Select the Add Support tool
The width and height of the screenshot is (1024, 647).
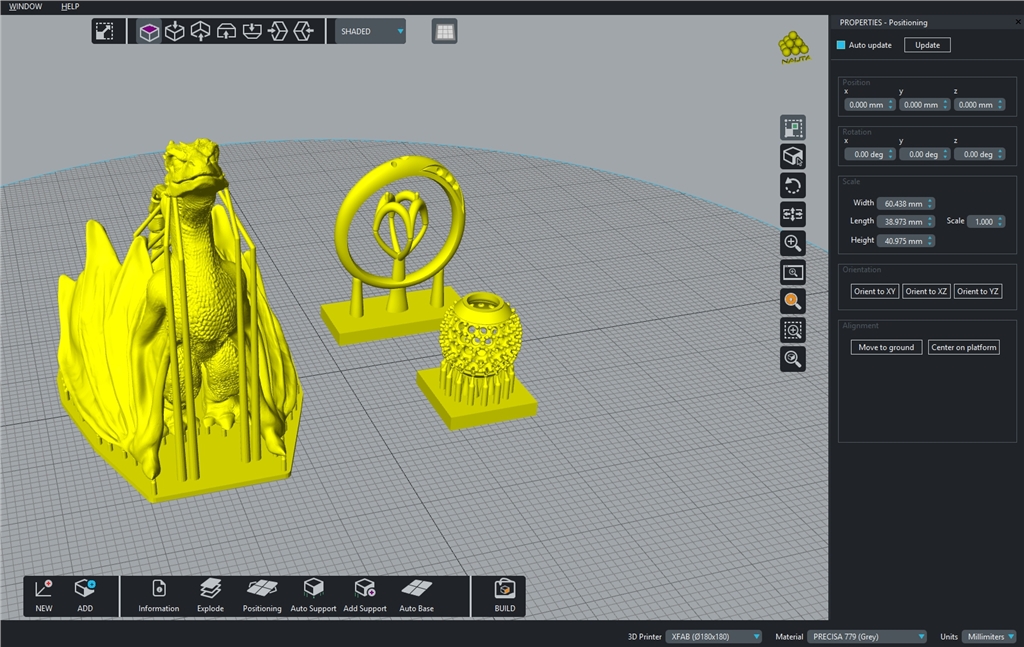365,596
